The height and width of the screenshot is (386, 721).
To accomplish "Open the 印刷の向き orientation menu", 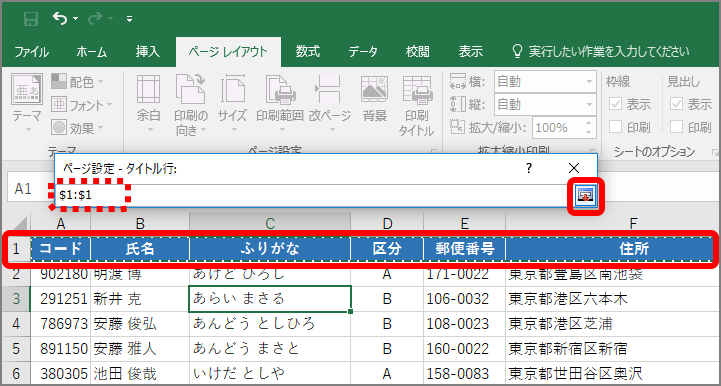I will pos(191,104).
